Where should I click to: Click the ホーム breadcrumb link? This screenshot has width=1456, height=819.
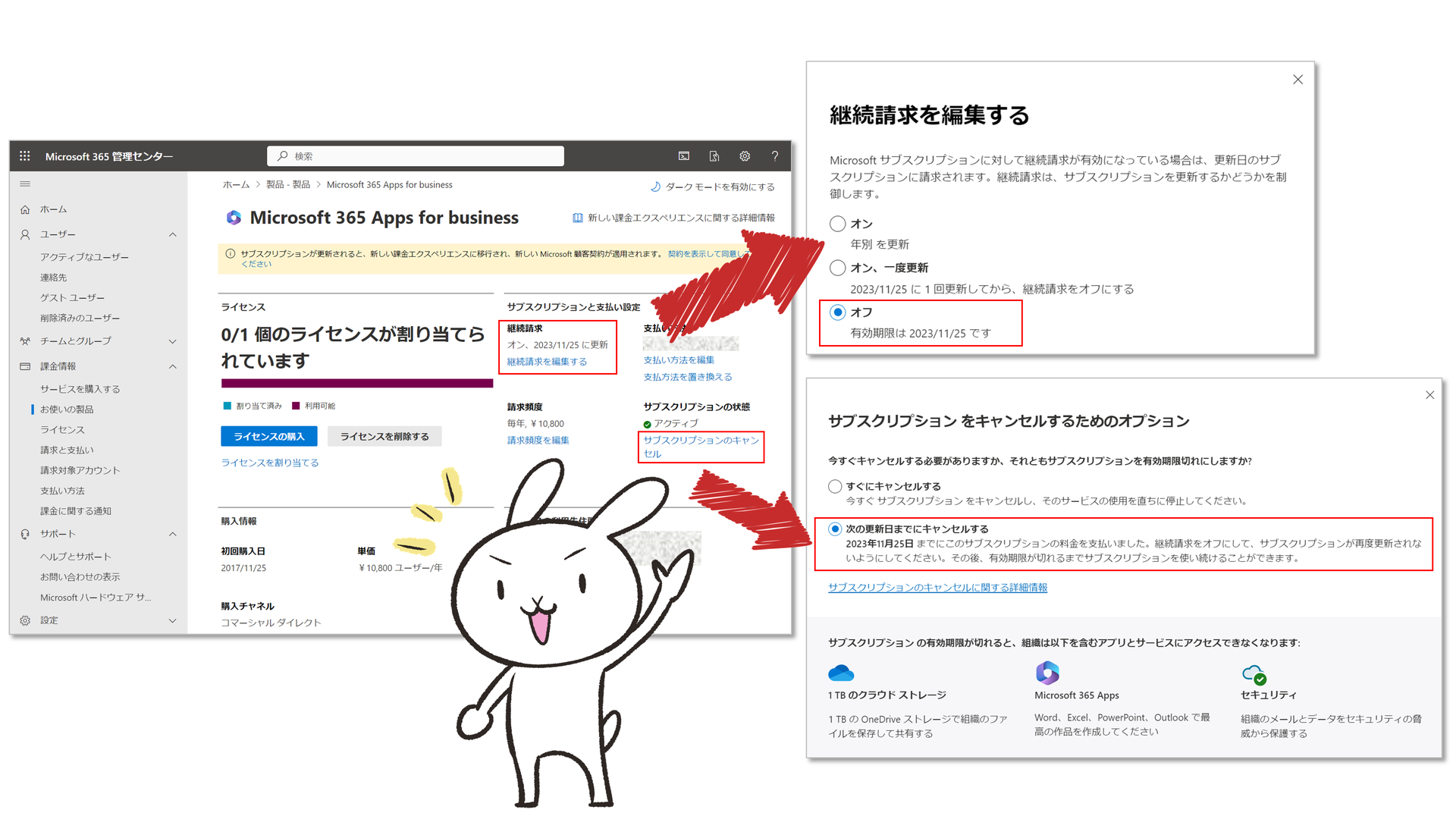236,185
